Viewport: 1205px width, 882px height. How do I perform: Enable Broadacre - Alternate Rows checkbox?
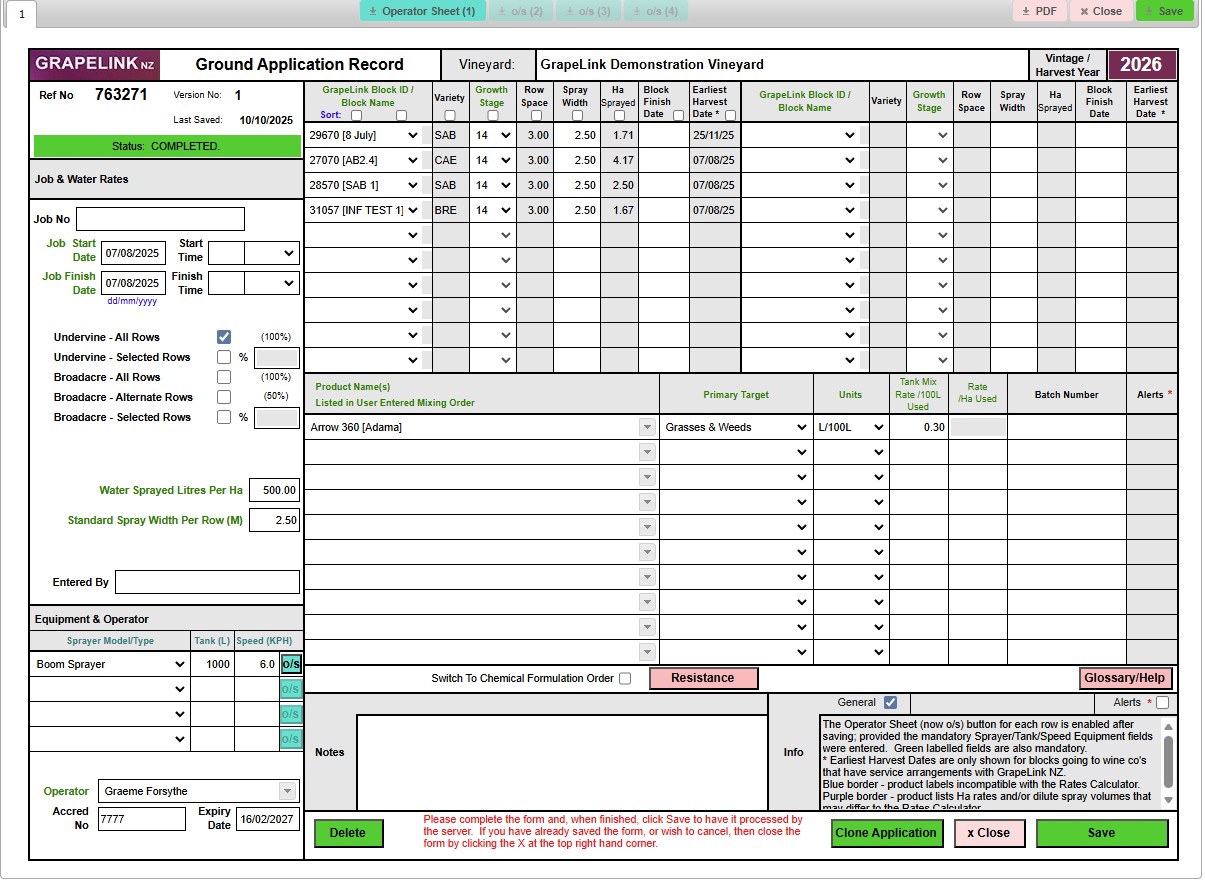(224, 397)
